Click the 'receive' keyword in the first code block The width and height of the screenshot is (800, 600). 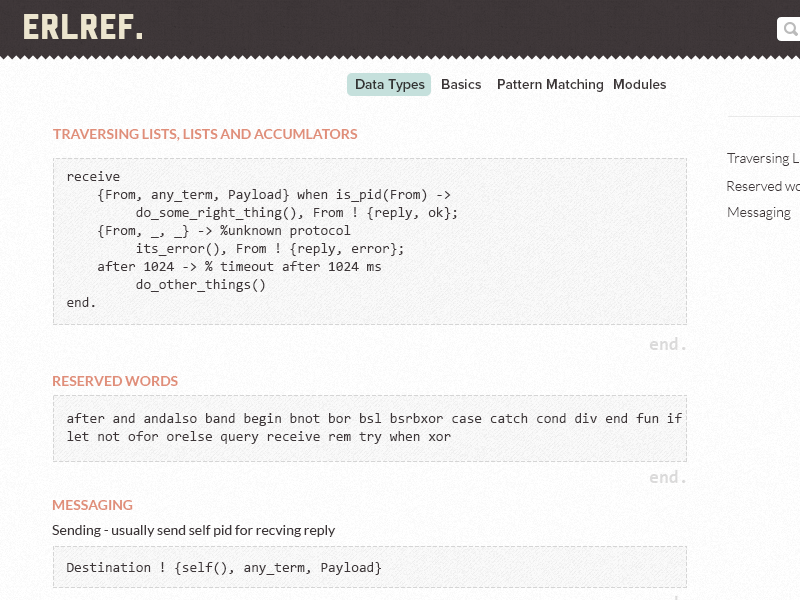(x=93, y=177)
